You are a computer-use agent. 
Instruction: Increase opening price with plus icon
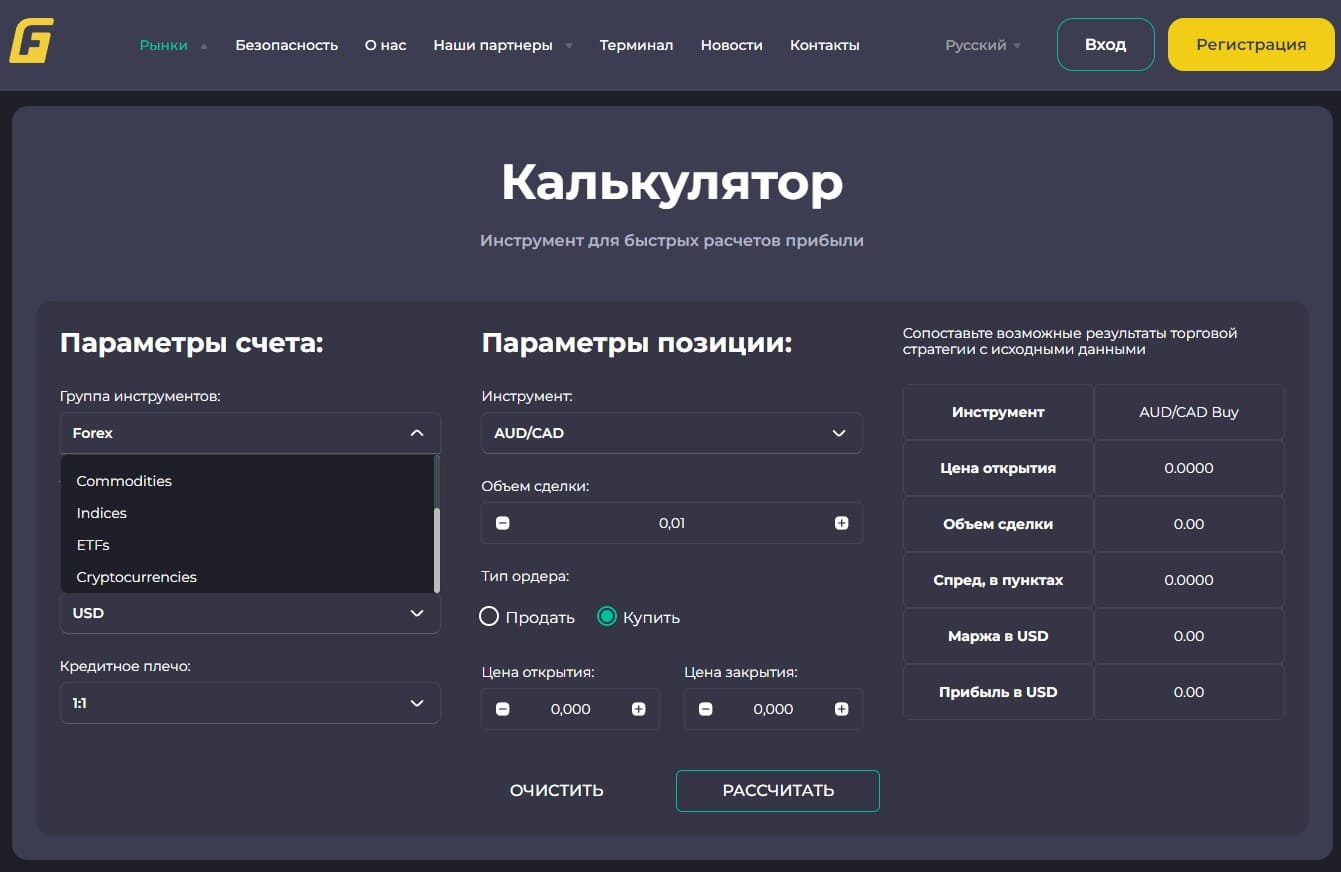click(x=638, y=709)
